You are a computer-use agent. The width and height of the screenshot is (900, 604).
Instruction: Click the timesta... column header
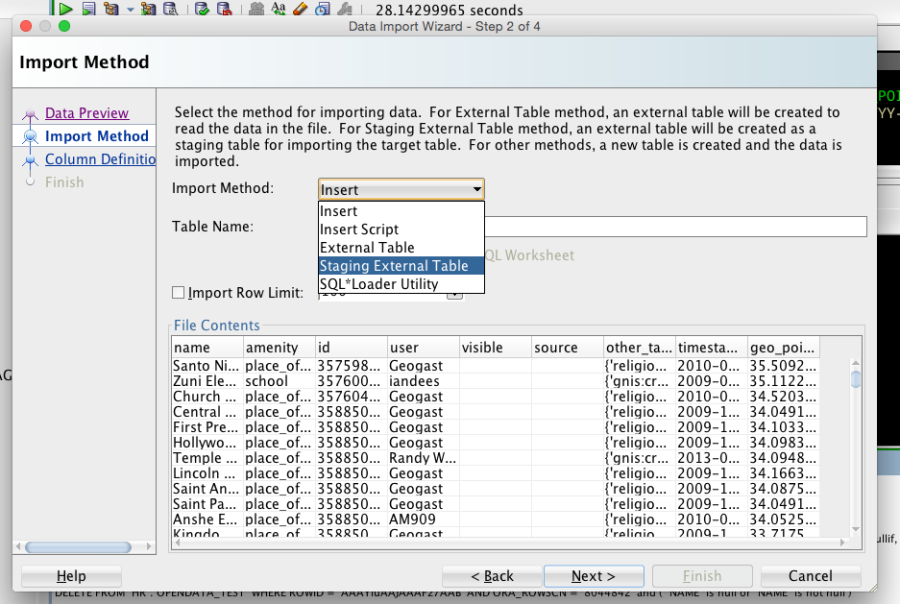tap(712, 347)
